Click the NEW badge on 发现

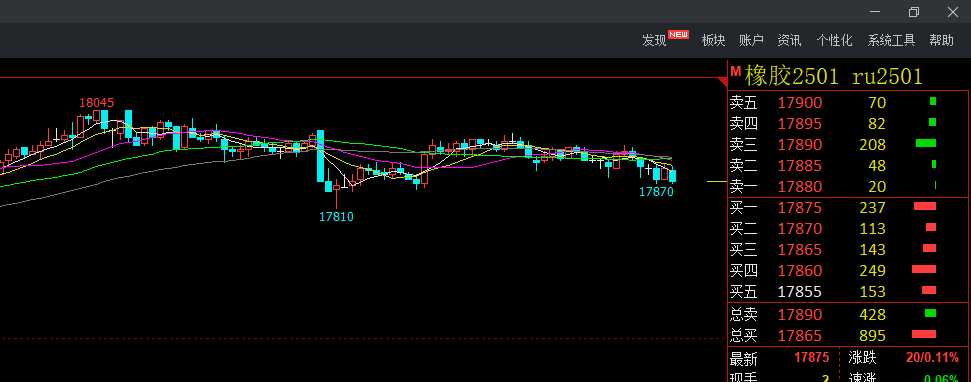679,35
